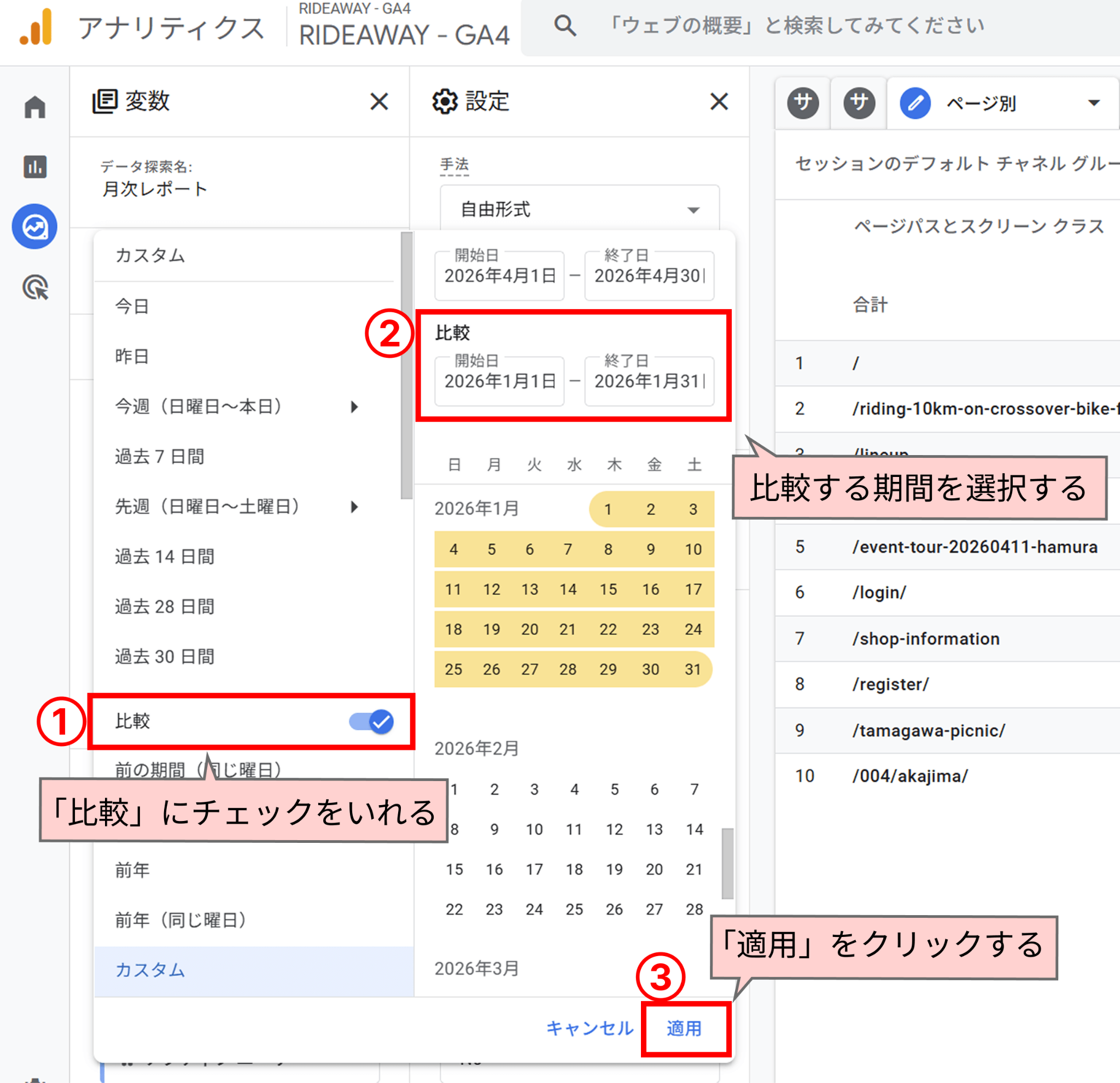Click the /event-tour-20260411-hamura row
1120x1083 pixels.
pyautogui.click(x=947, y=546)
